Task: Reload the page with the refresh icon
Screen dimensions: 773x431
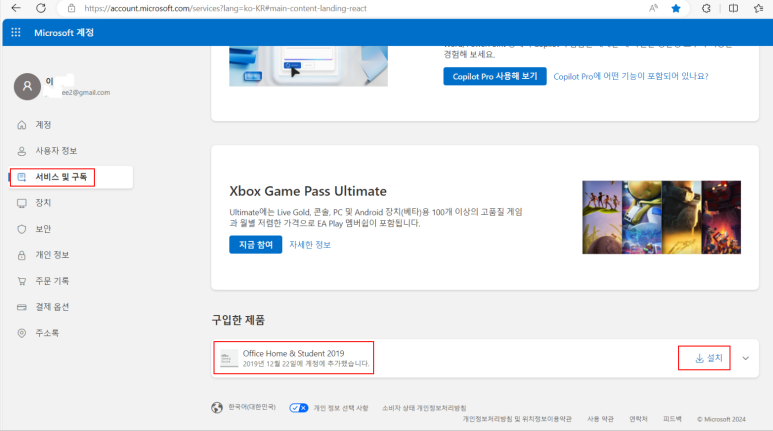Action: pos(41,8)
